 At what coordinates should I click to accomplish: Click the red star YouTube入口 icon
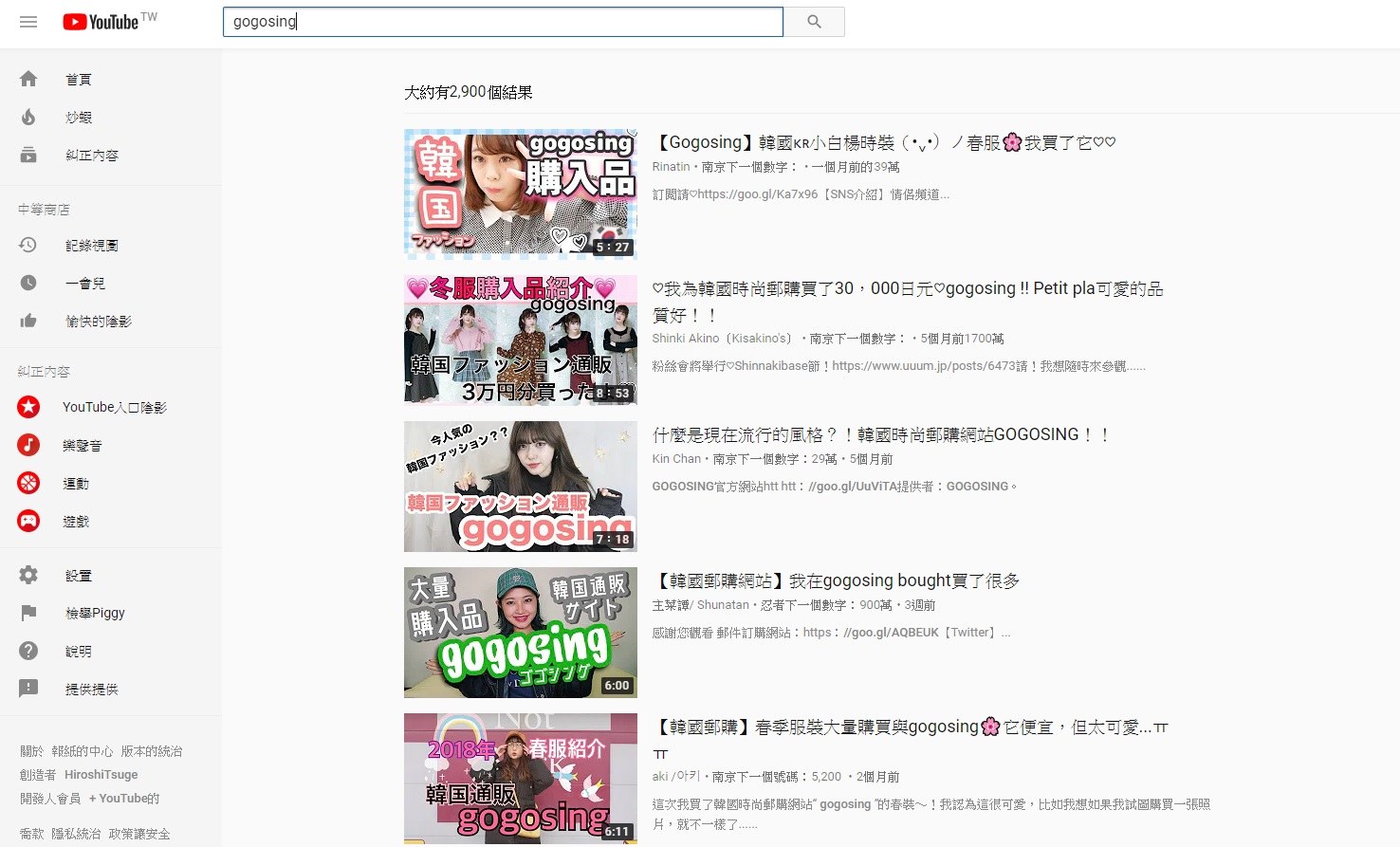[28, 407]
